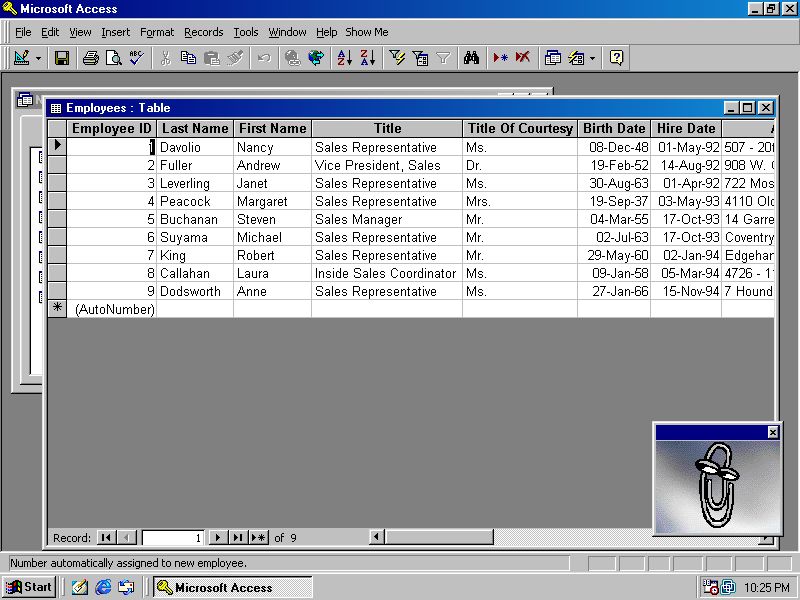Delete the selected record from the toolbar

pyautogui.click(x=522, y=57)
